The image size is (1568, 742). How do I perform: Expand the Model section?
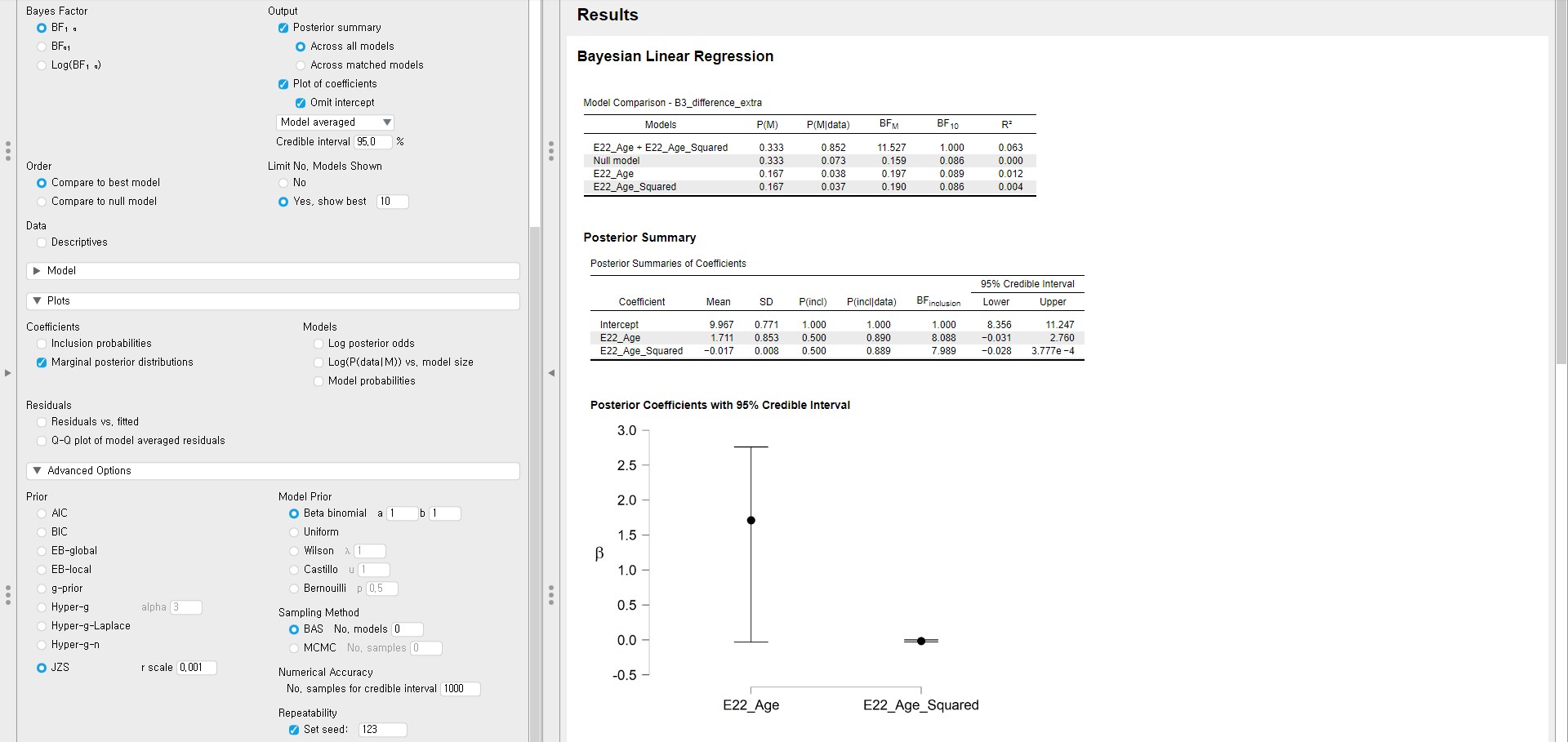pyautogui.click(x=273, y=271)
